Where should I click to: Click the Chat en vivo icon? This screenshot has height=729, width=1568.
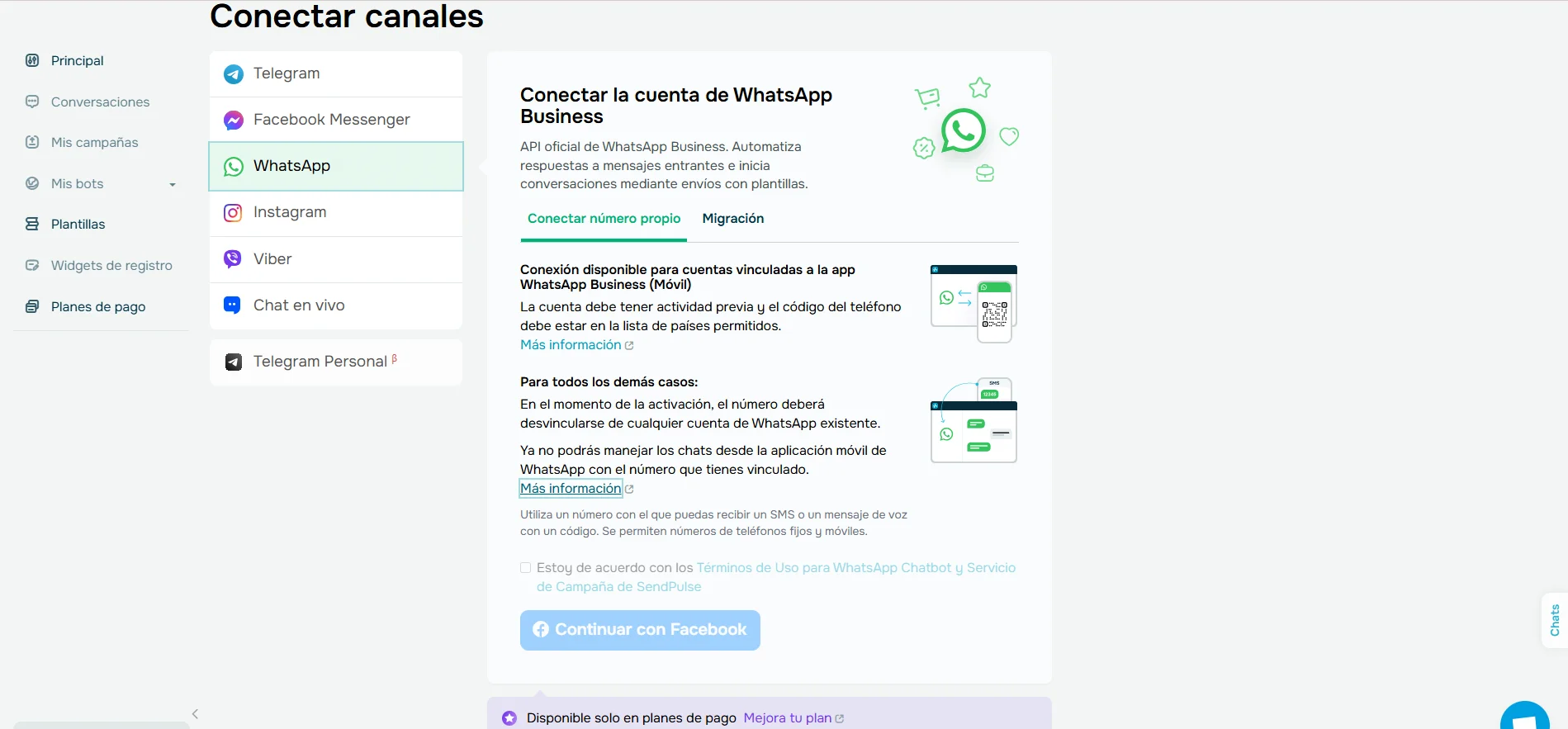(x=234, y=305)
